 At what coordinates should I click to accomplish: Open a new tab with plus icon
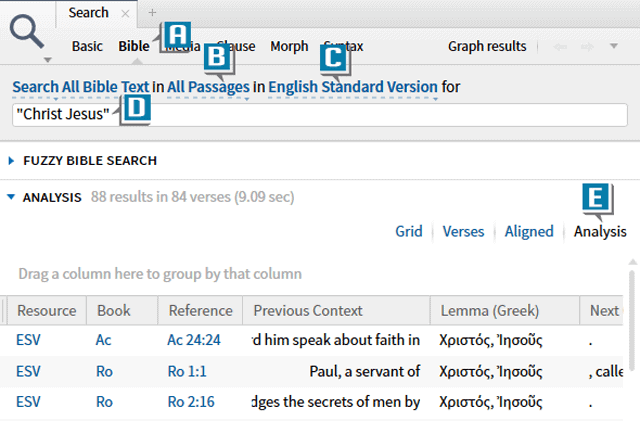152,13
